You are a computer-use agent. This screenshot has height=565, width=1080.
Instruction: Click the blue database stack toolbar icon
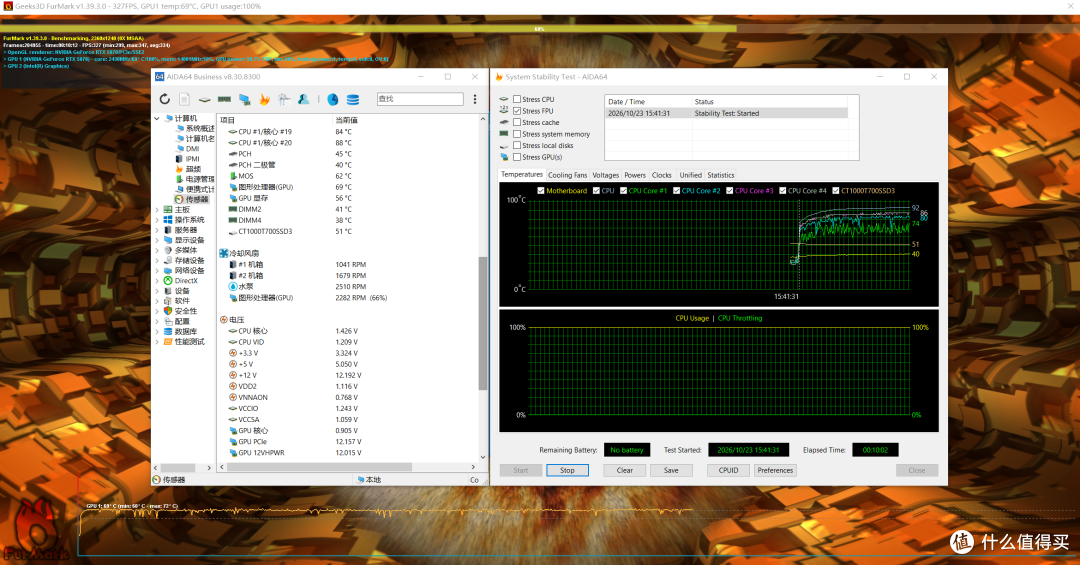coord(353,99)
